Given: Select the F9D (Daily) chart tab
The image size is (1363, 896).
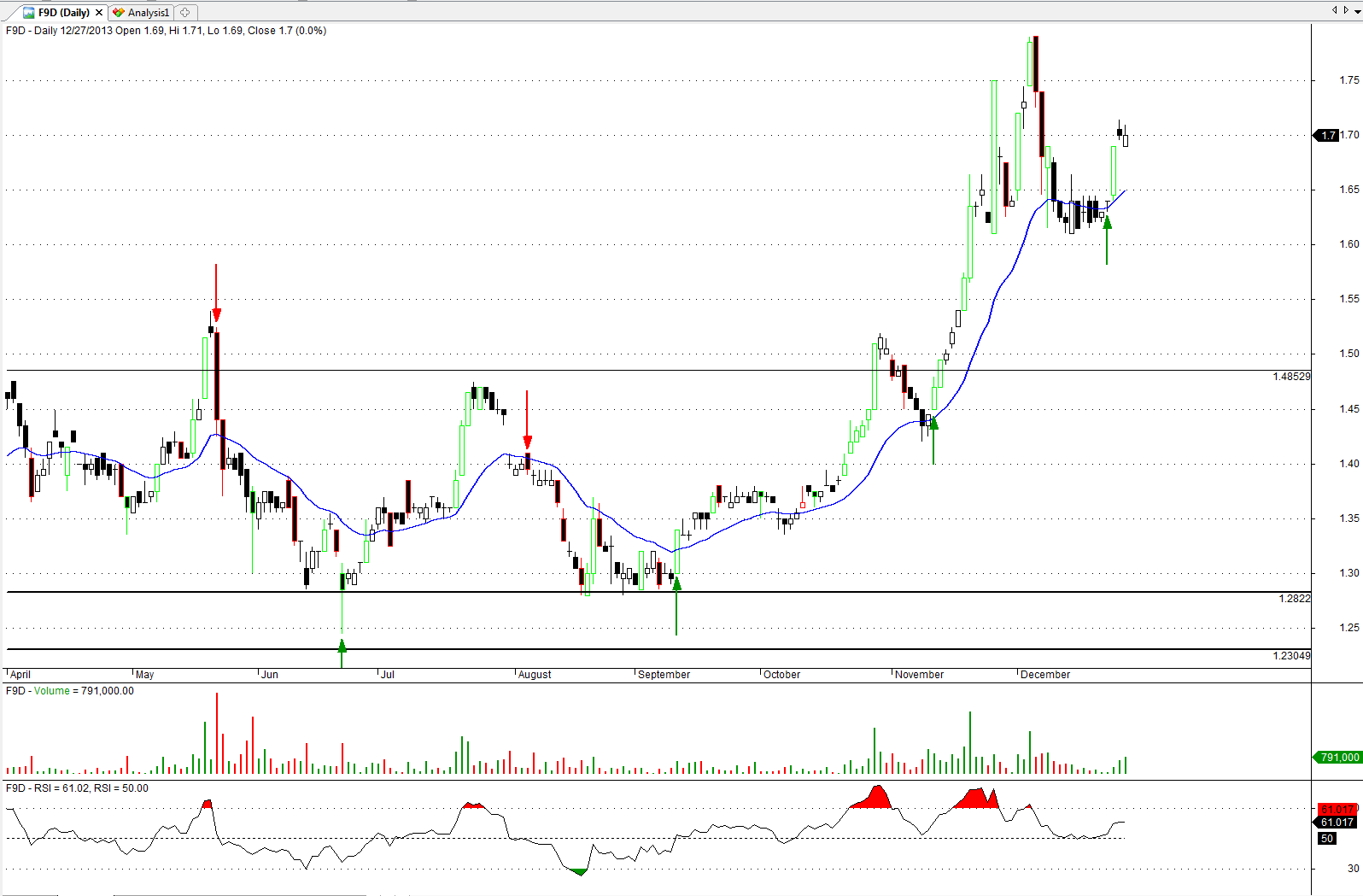Looking at the screenshot, I should tap(63, 13).
